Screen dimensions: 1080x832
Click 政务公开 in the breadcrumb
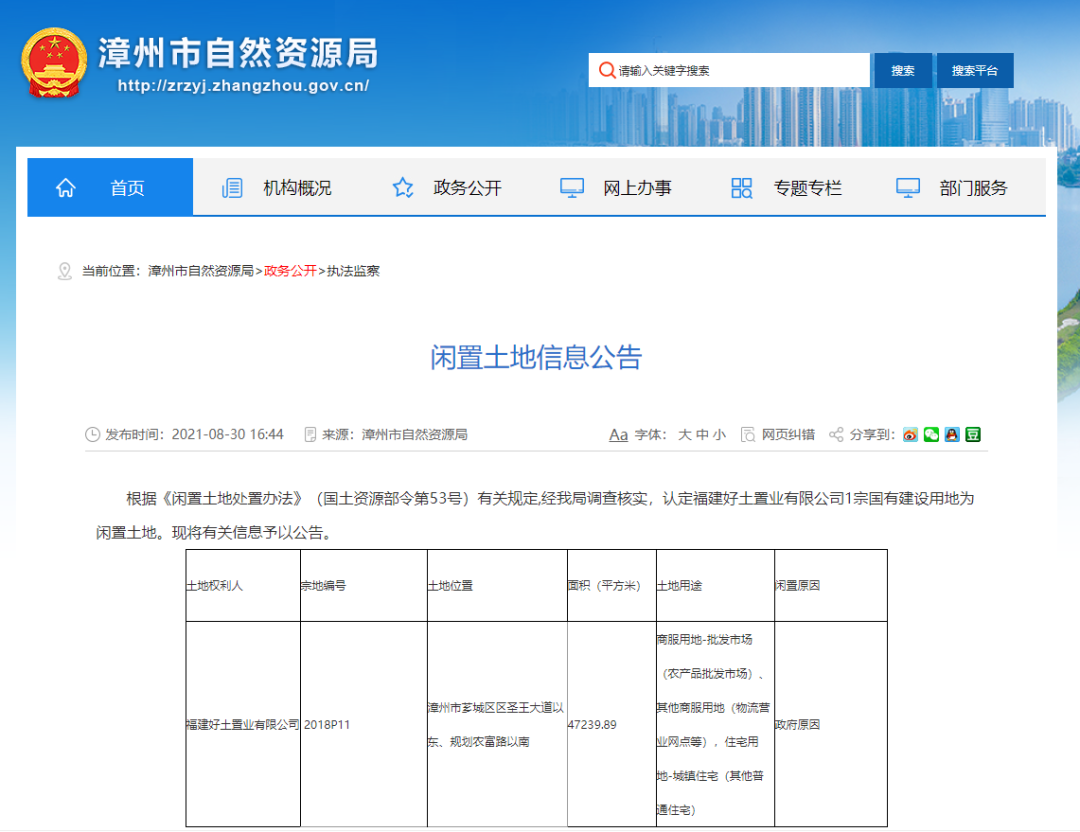point(290,271)
